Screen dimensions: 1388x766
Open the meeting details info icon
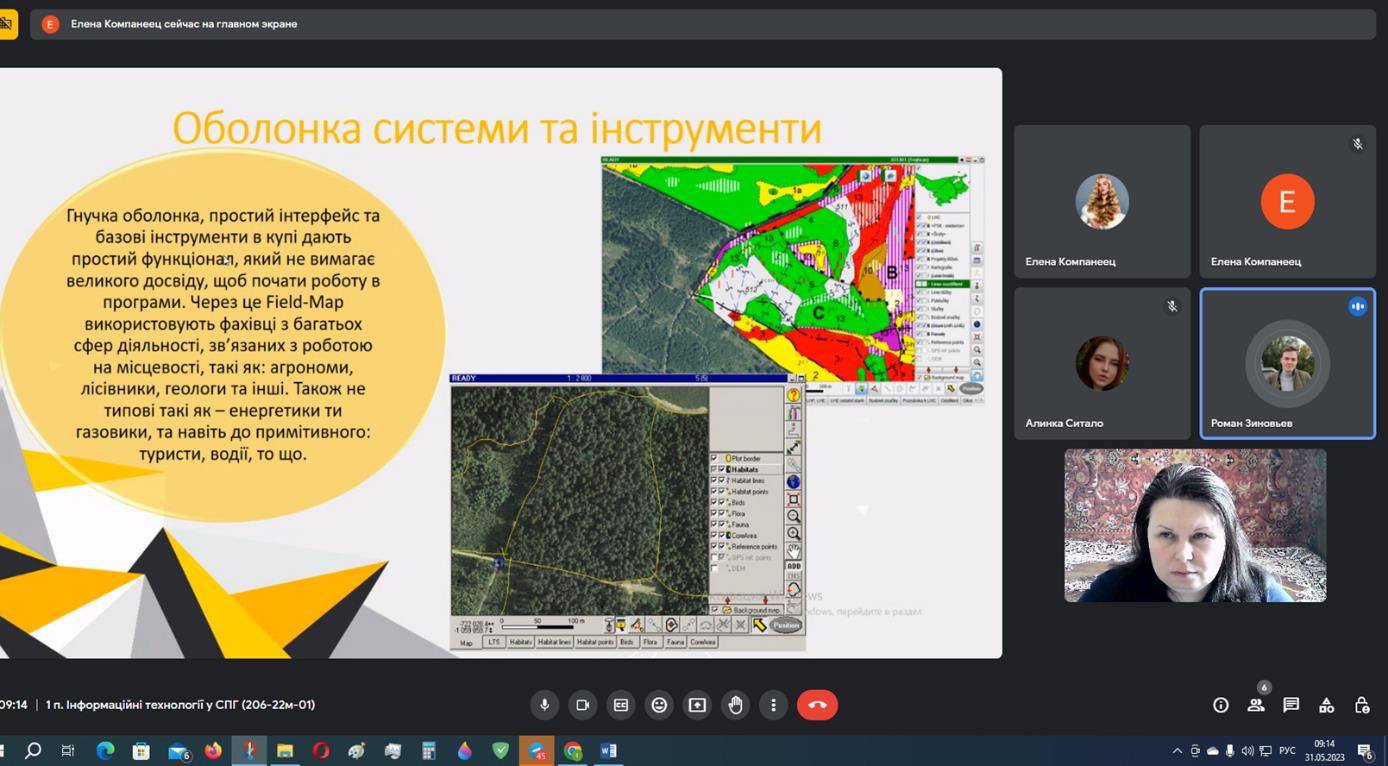coord(1220,705)
